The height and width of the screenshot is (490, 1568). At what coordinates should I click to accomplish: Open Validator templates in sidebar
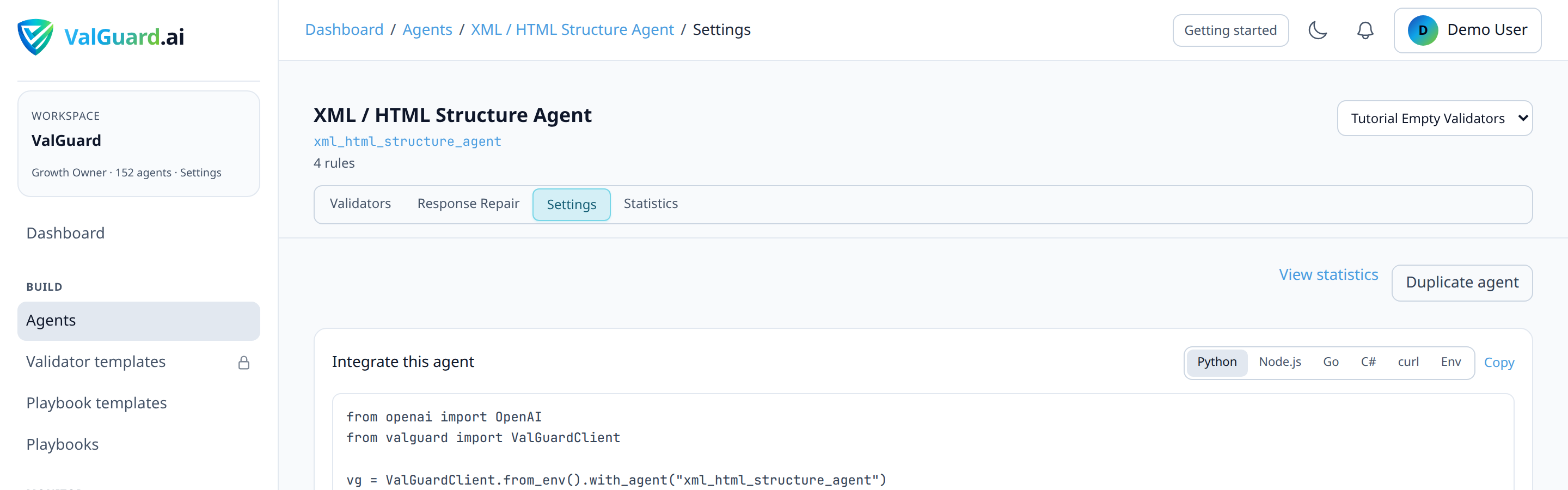tap(139, 362)
